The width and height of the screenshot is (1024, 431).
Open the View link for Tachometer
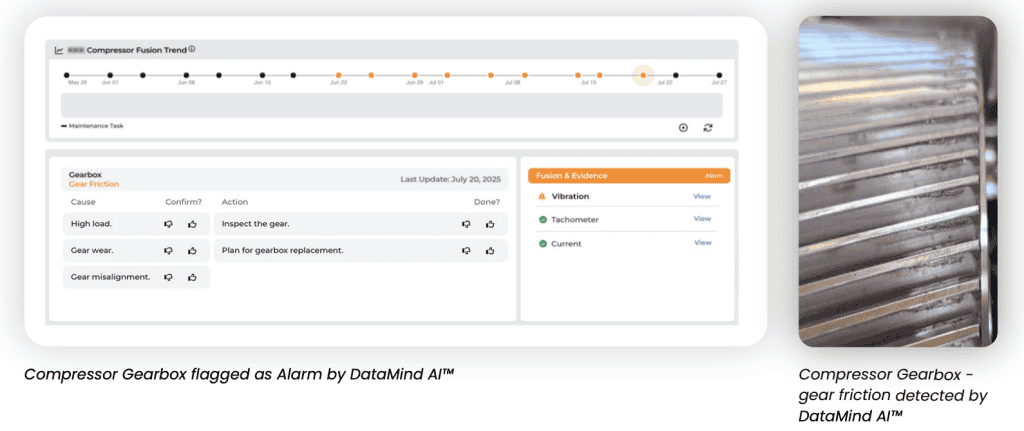(702, 219)
